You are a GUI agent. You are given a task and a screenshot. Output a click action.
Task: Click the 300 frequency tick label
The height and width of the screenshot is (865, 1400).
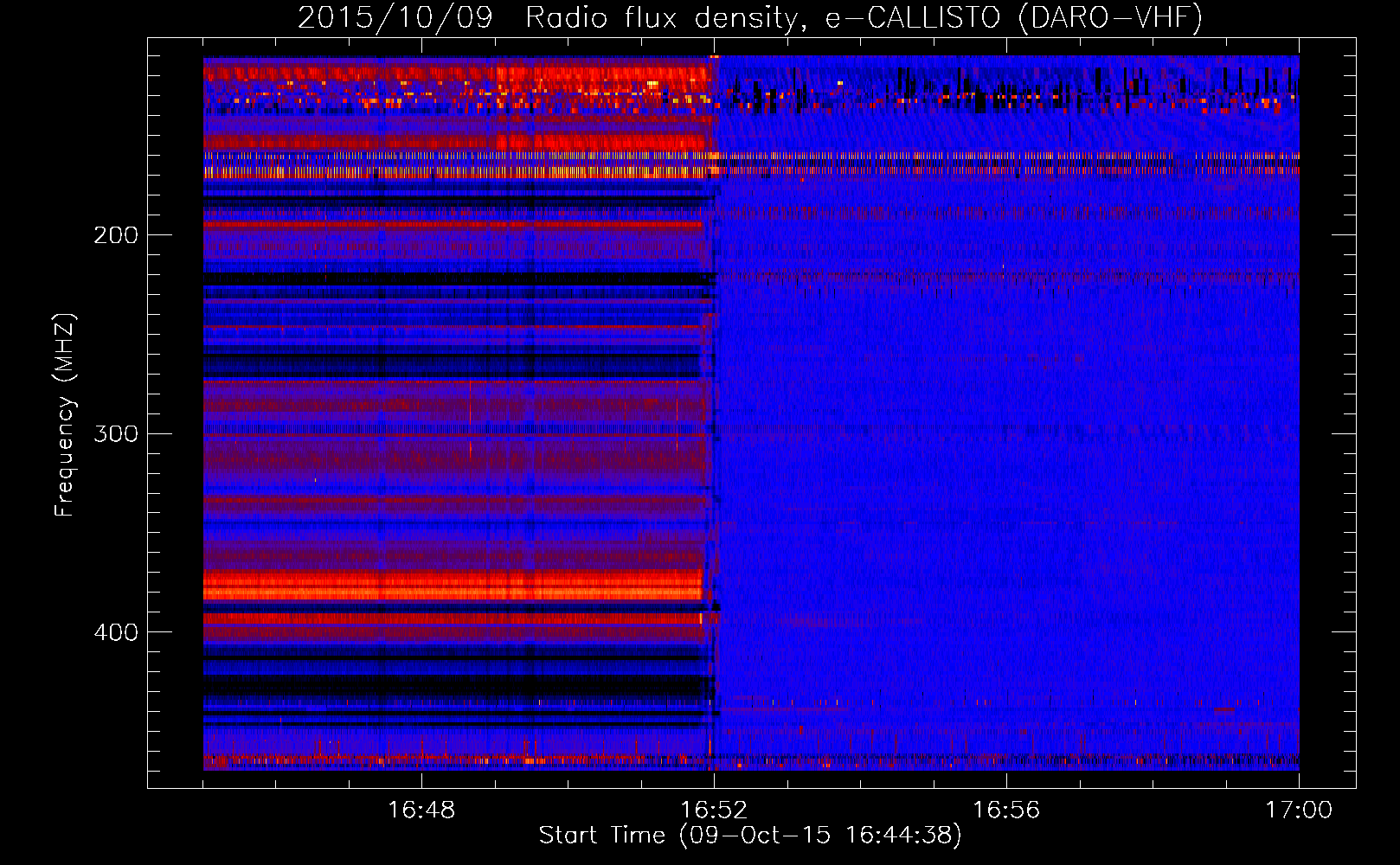(x=116, y=433)
